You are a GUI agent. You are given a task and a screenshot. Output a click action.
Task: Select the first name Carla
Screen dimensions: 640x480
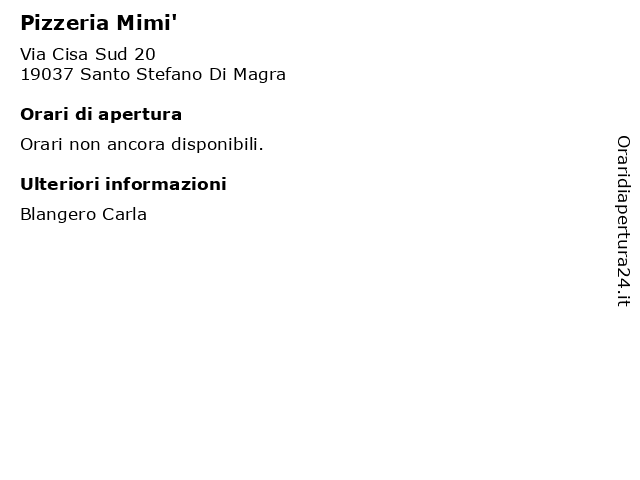tap(124, 214)
